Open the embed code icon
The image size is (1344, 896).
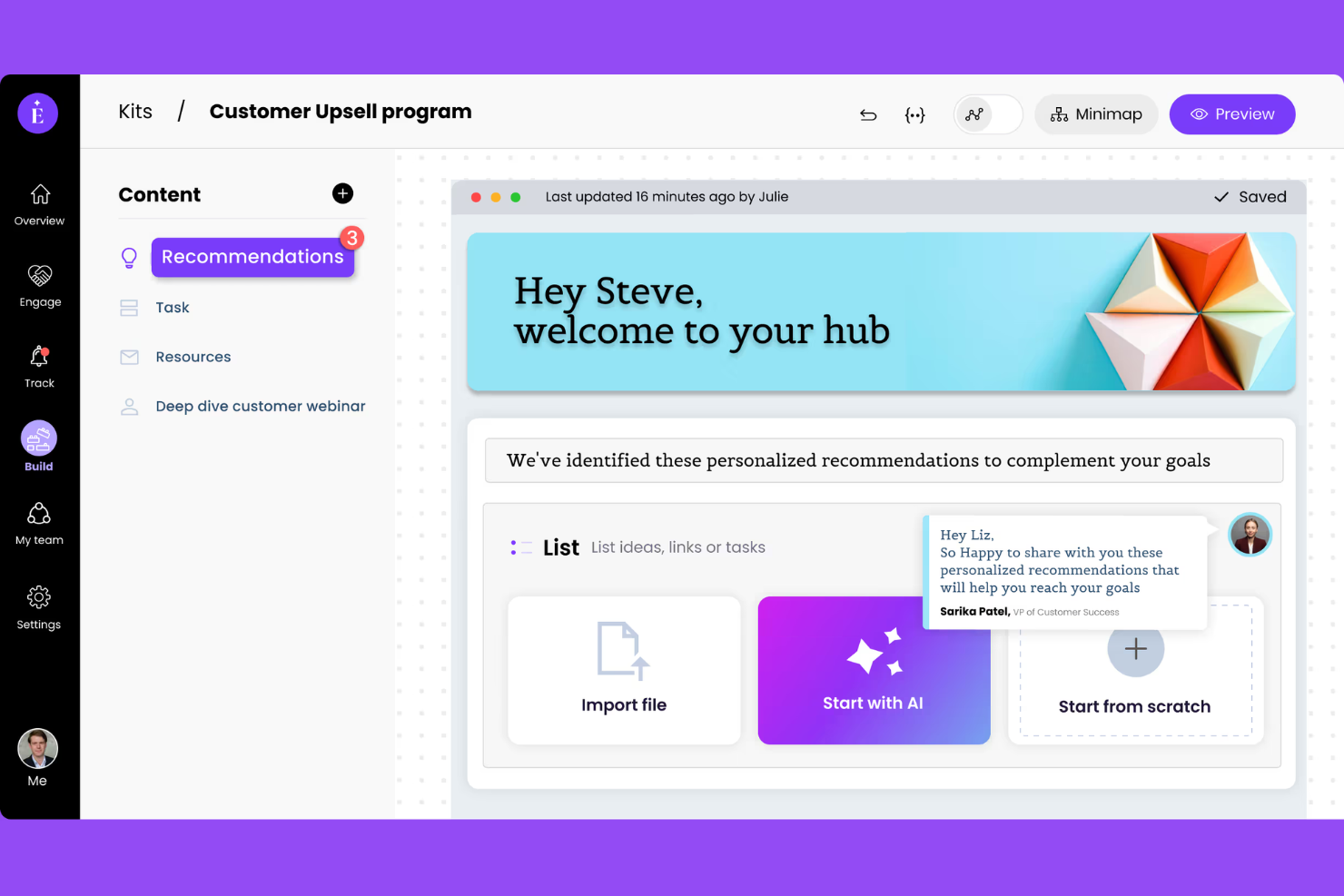[915, 114]
